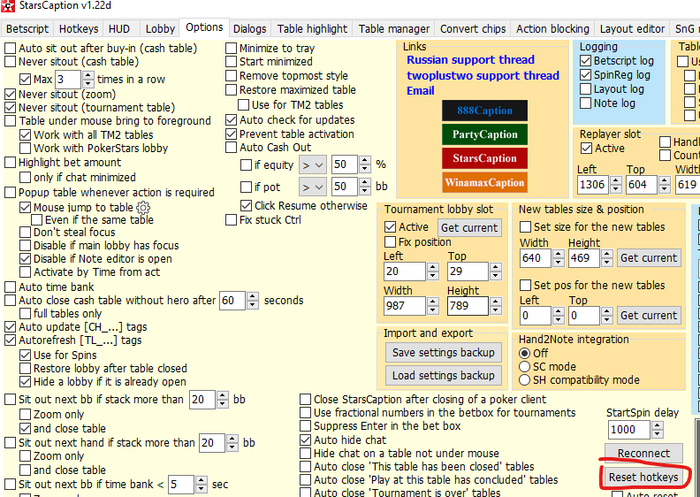Image resolution: width=700 pixels, height=497 pixels.
Task: Increase the tournament lobby Width spinner
Action: click(x=433, y=302)
